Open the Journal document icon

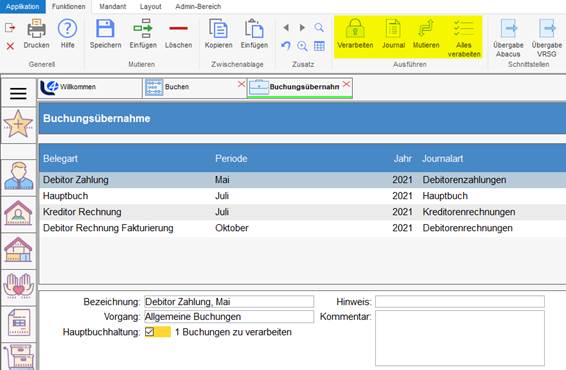[393, 29]
